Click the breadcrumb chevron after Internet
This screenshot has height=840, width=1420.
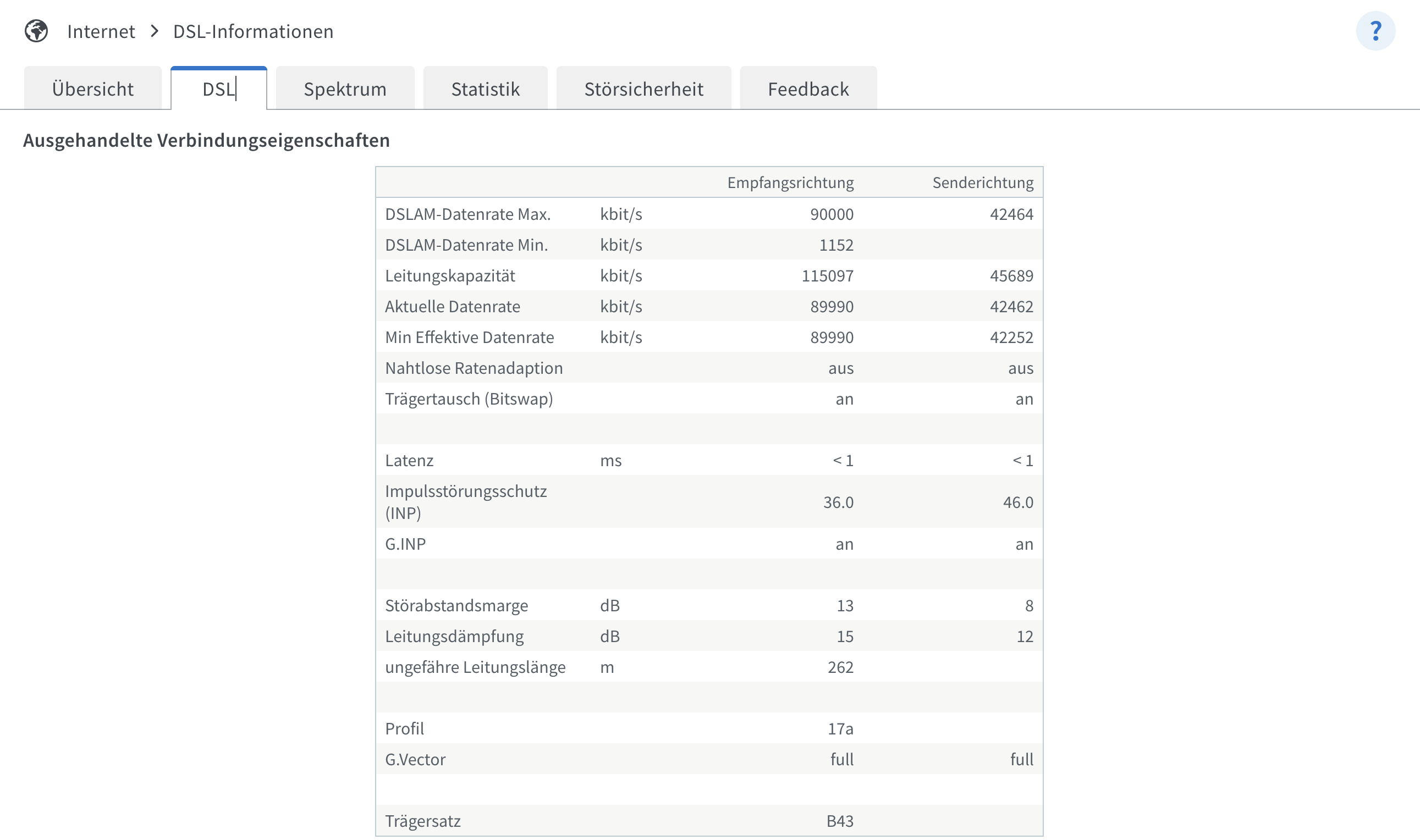click(x=155, y=31)
